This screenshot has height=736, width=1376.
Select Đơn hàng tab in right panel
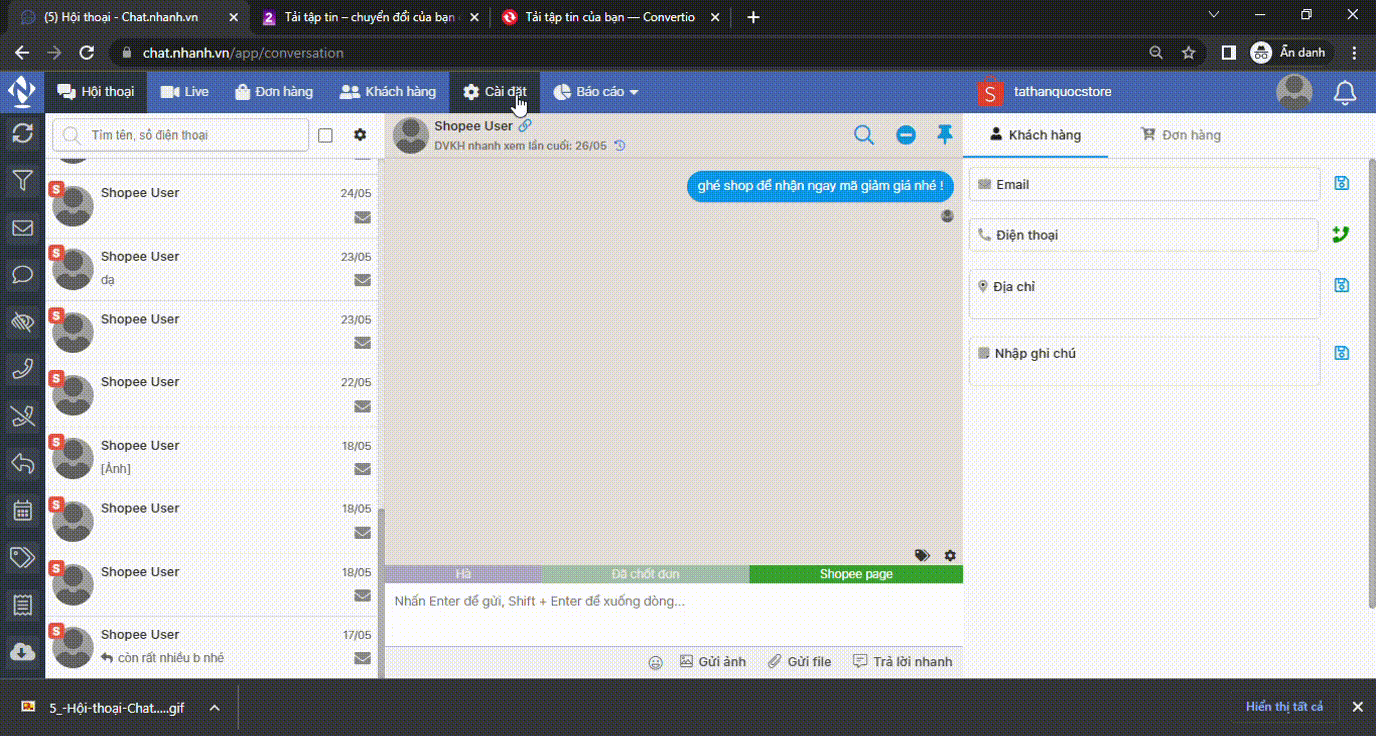[x=1181, y=135]
